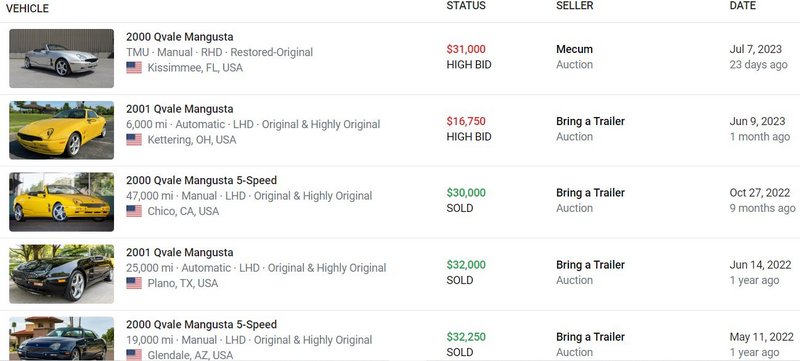Click the US flag icon beside Glendale, AZ
This screenshot has width=800, height=361.
pyautogui.click(x=134, y=355)
